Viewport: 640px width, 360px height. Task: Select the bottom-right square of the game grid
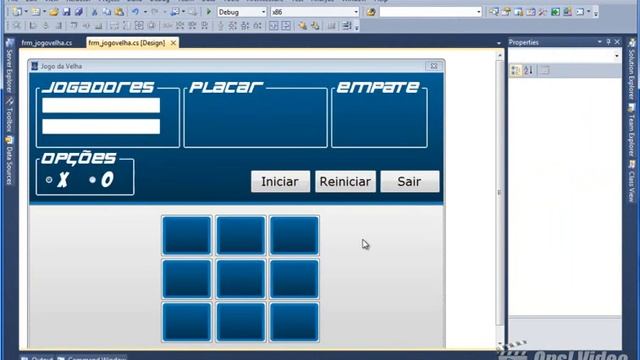294,322
